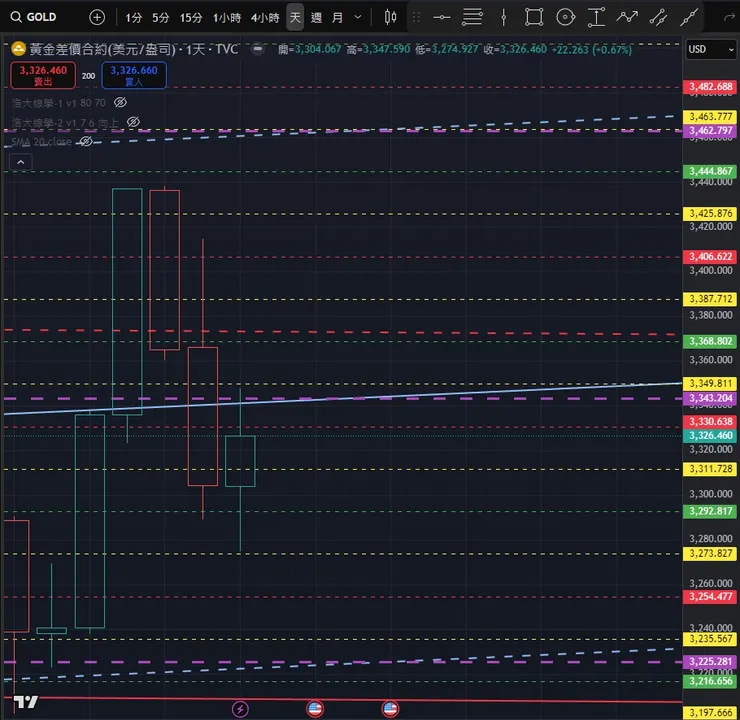The width and height of the screenshot is (740, 720).
Task: Click the TradingView logo at bottom left
Action: pos(26,703)
